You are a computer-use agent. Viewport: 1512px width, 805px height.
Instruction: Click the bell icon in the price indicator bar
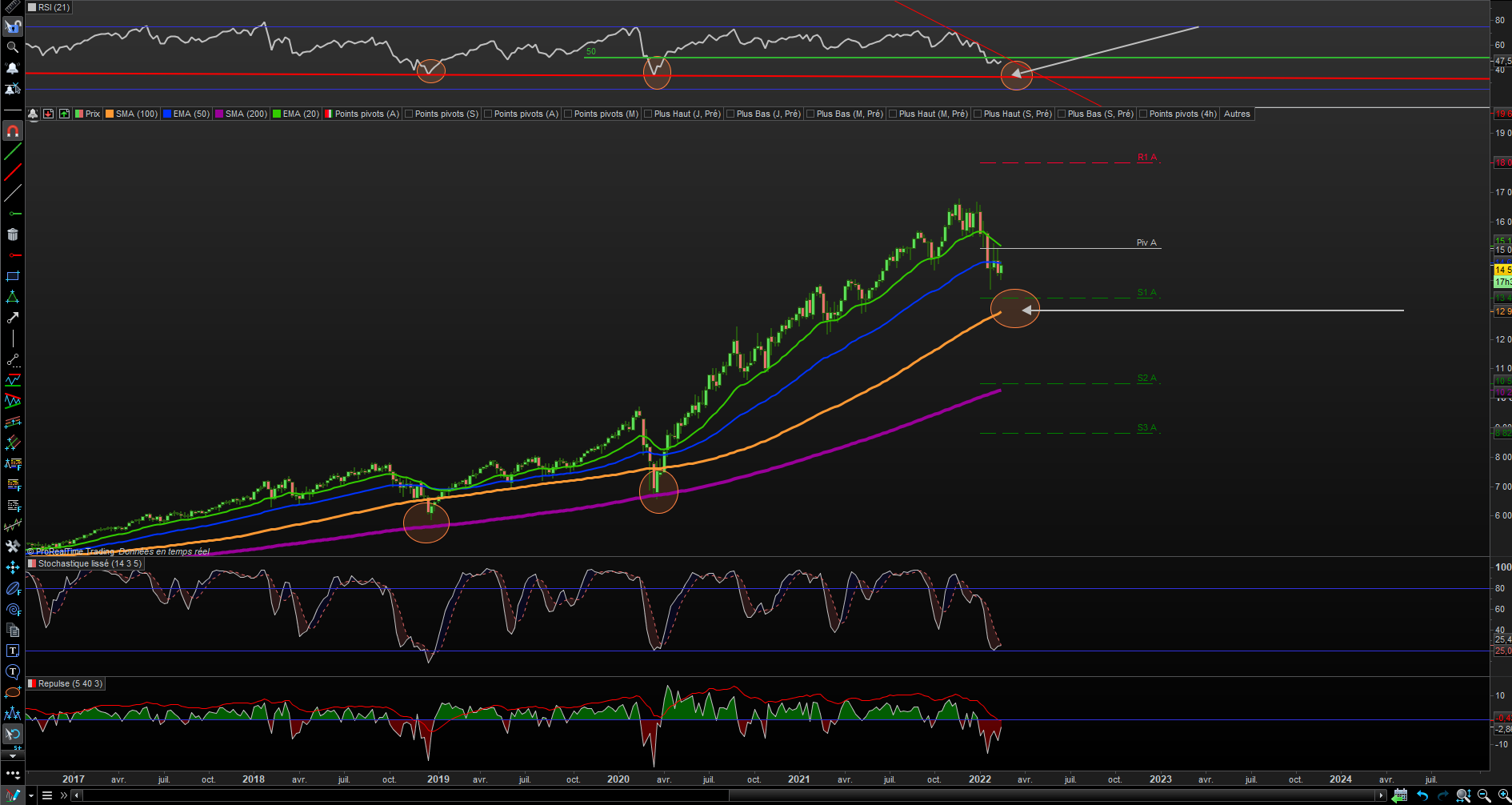coord(33,114)
